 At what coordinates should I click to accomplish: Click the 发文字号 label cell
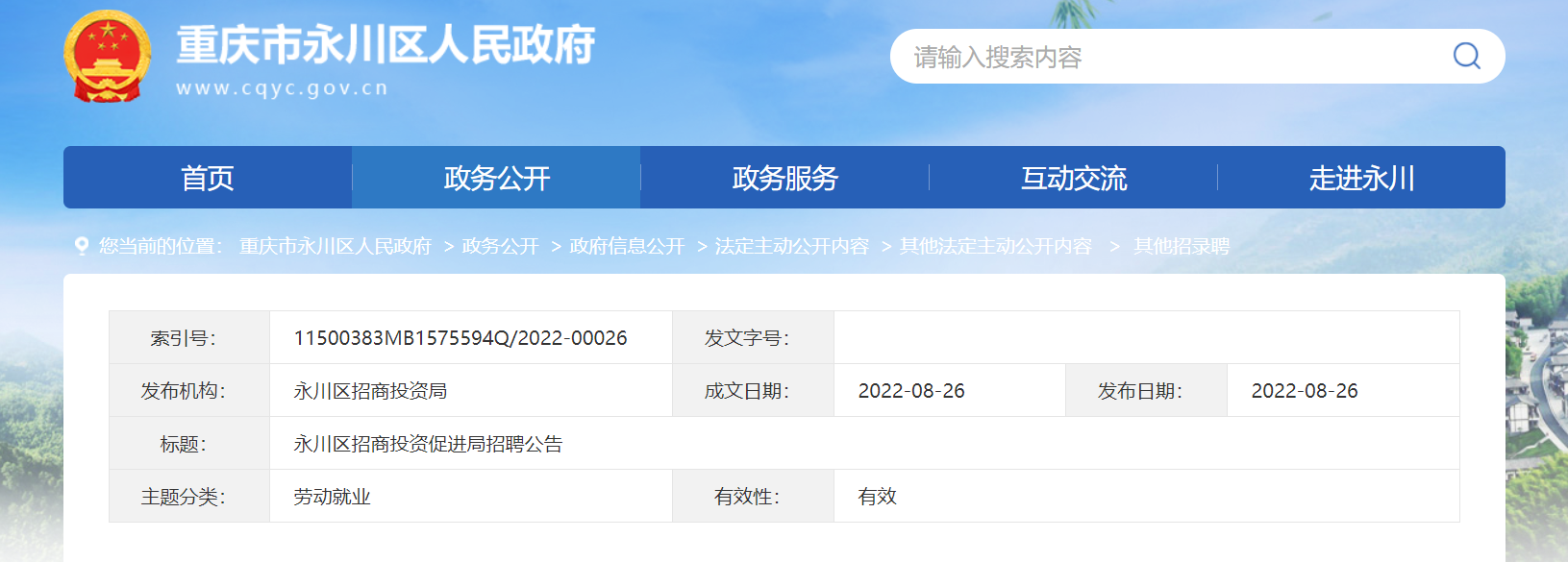pos(753,337)
